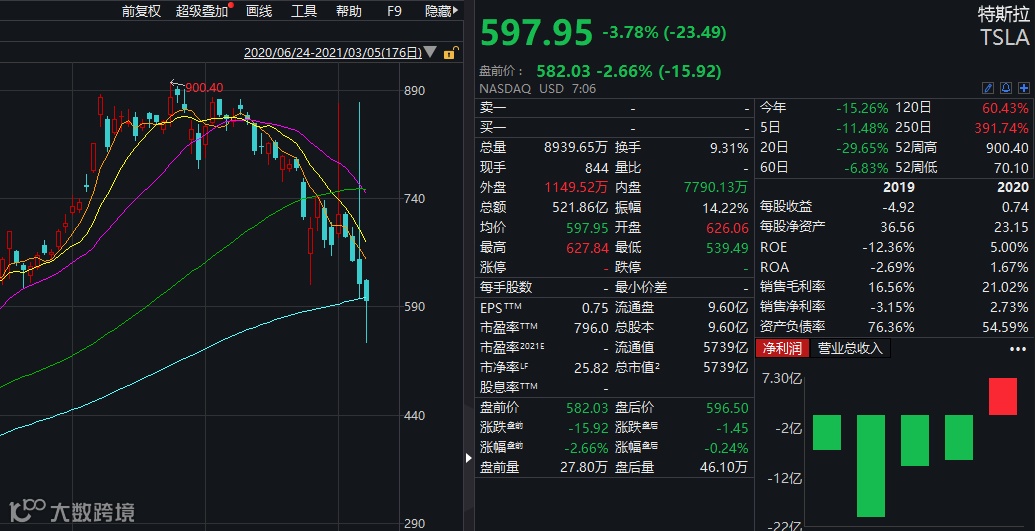Click the 卖一 ask row label
The image size is (1035, 531).
point(493,108)
